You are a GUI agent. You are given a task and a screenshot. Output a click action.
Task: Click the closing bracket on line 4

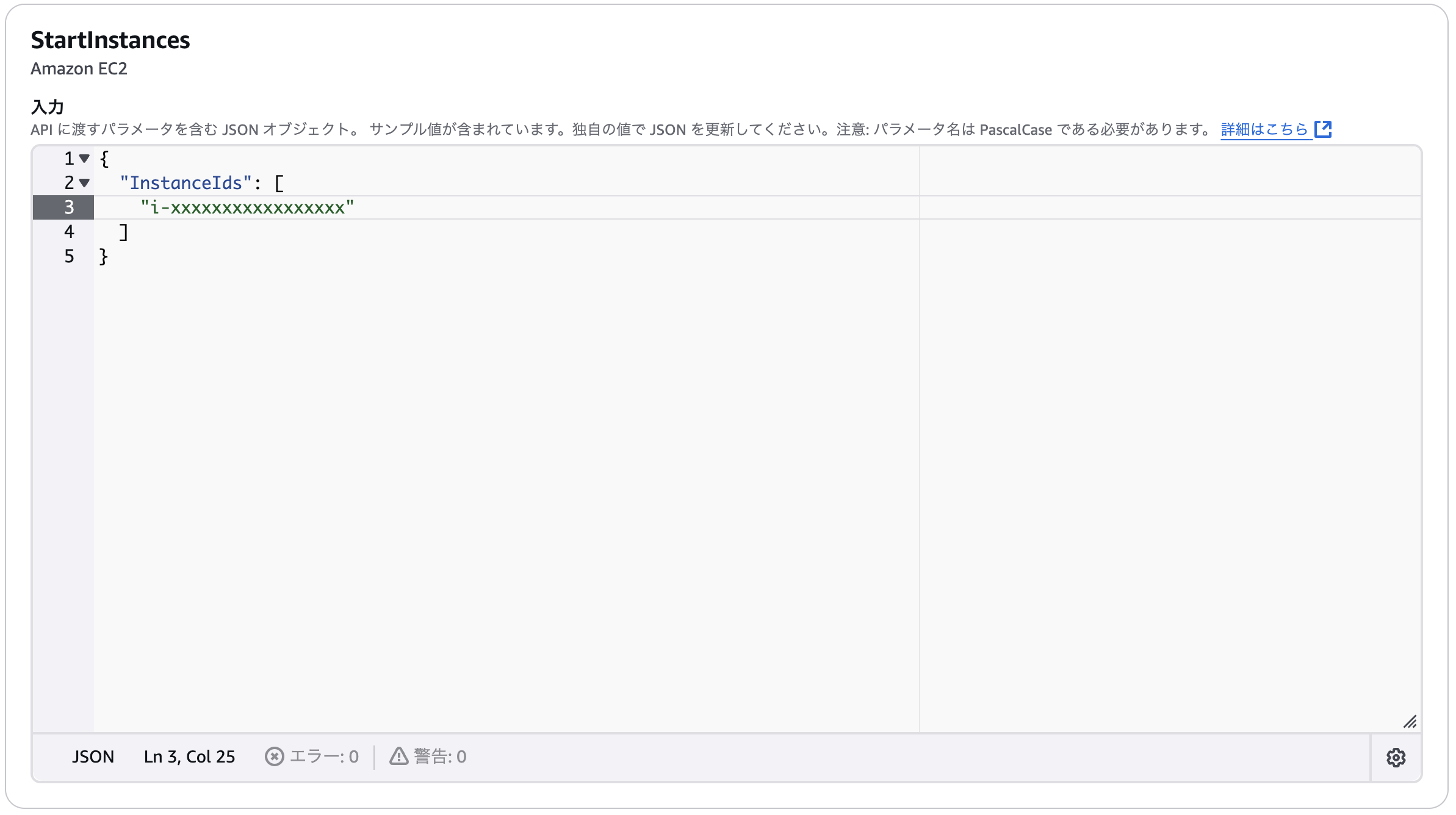coord(124,232)
